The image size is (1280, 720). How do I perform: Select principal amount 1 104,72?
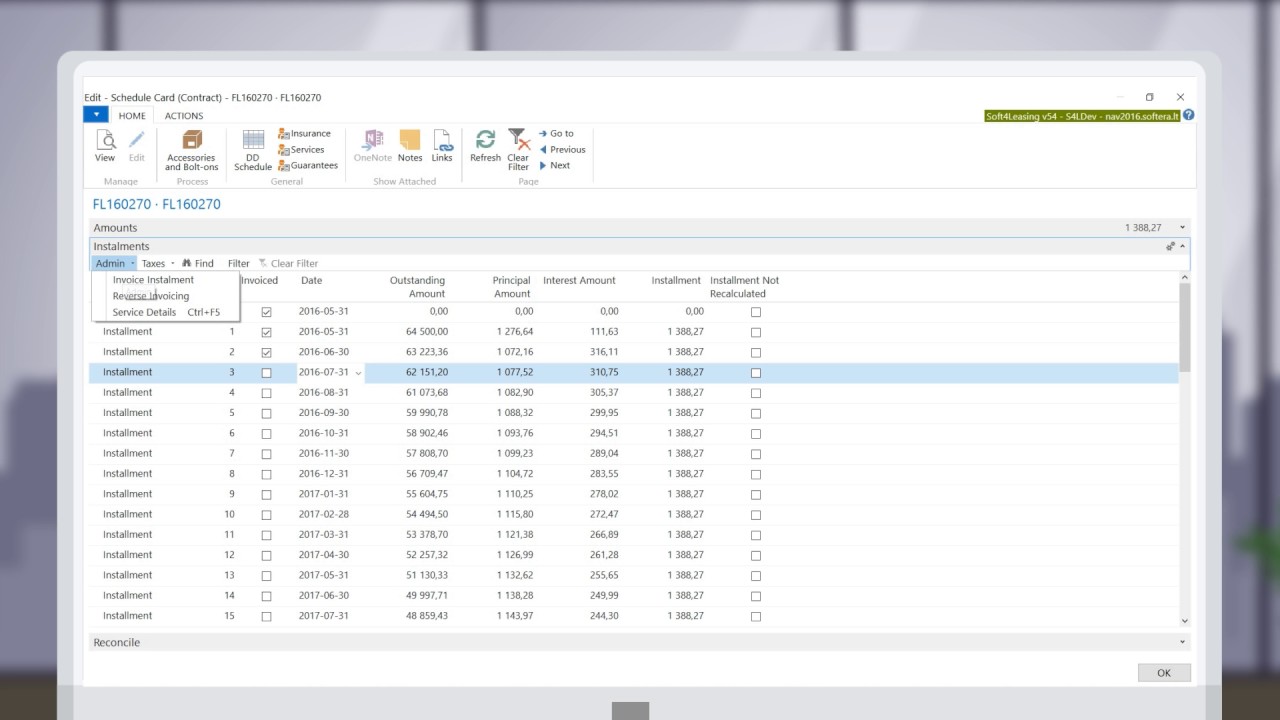[x=515, y=474]
